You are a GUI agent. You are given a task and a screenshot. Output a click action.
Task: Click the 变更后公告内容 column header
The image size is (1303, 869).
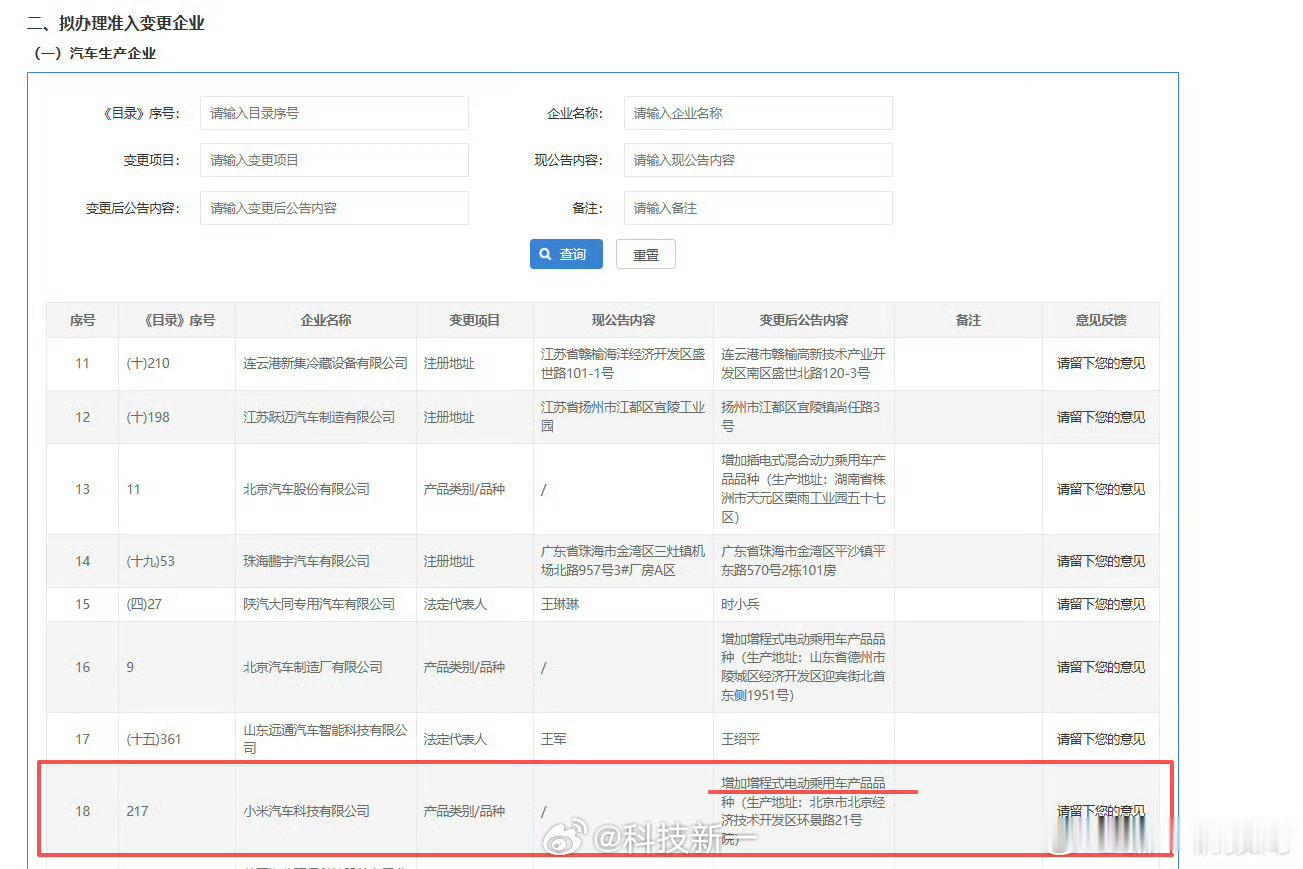pyautogui.click(x=804, y=320)
